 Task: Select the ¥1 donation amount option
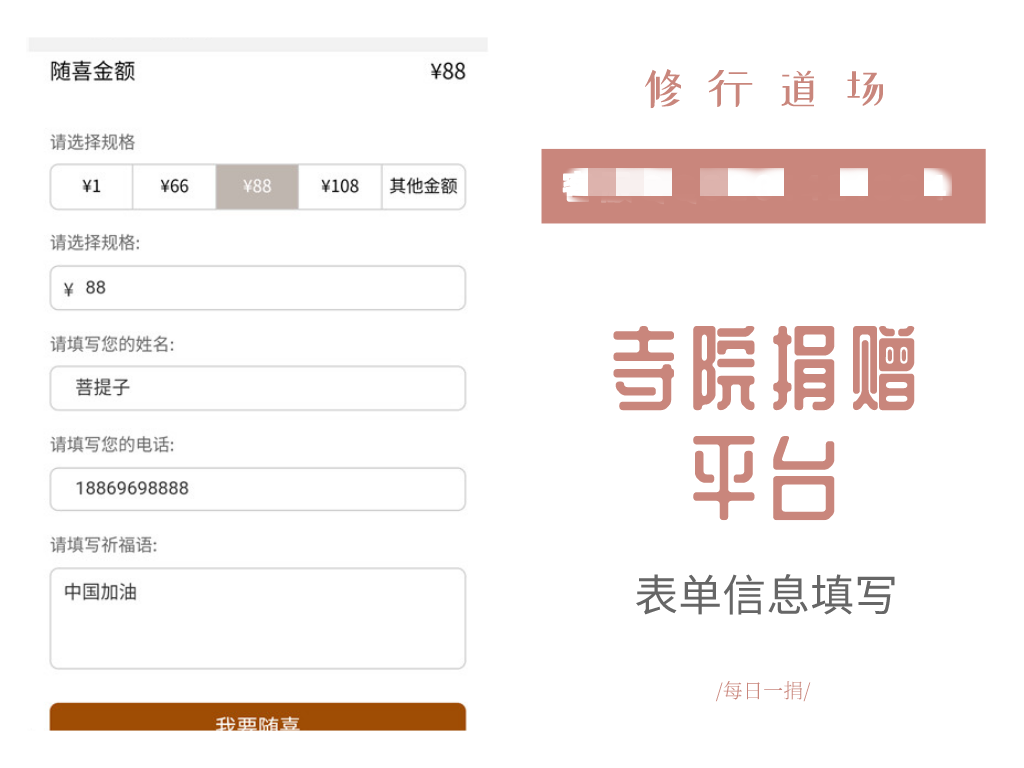click(x=92, y=187)
